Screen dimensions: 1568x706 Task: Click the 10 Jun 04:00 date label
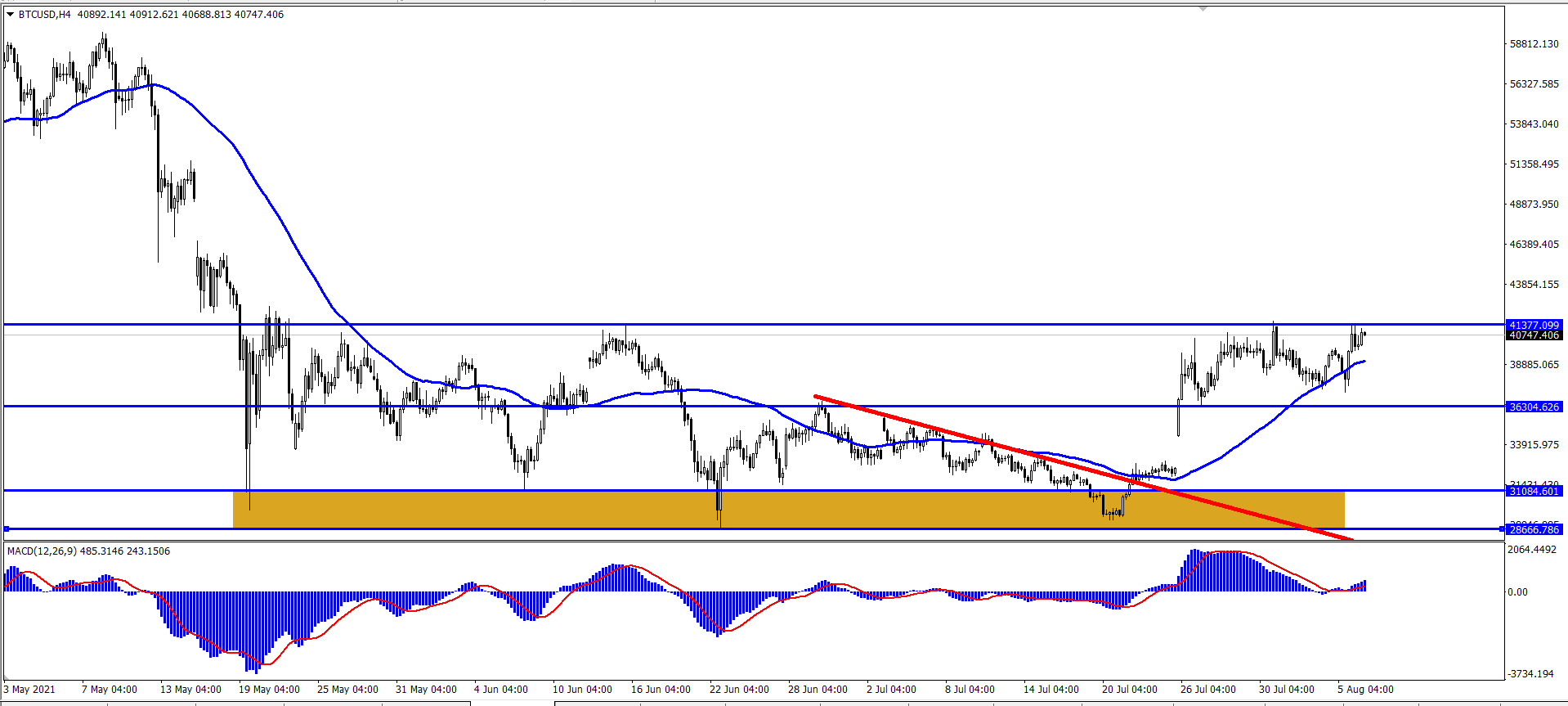pos(582,690)
